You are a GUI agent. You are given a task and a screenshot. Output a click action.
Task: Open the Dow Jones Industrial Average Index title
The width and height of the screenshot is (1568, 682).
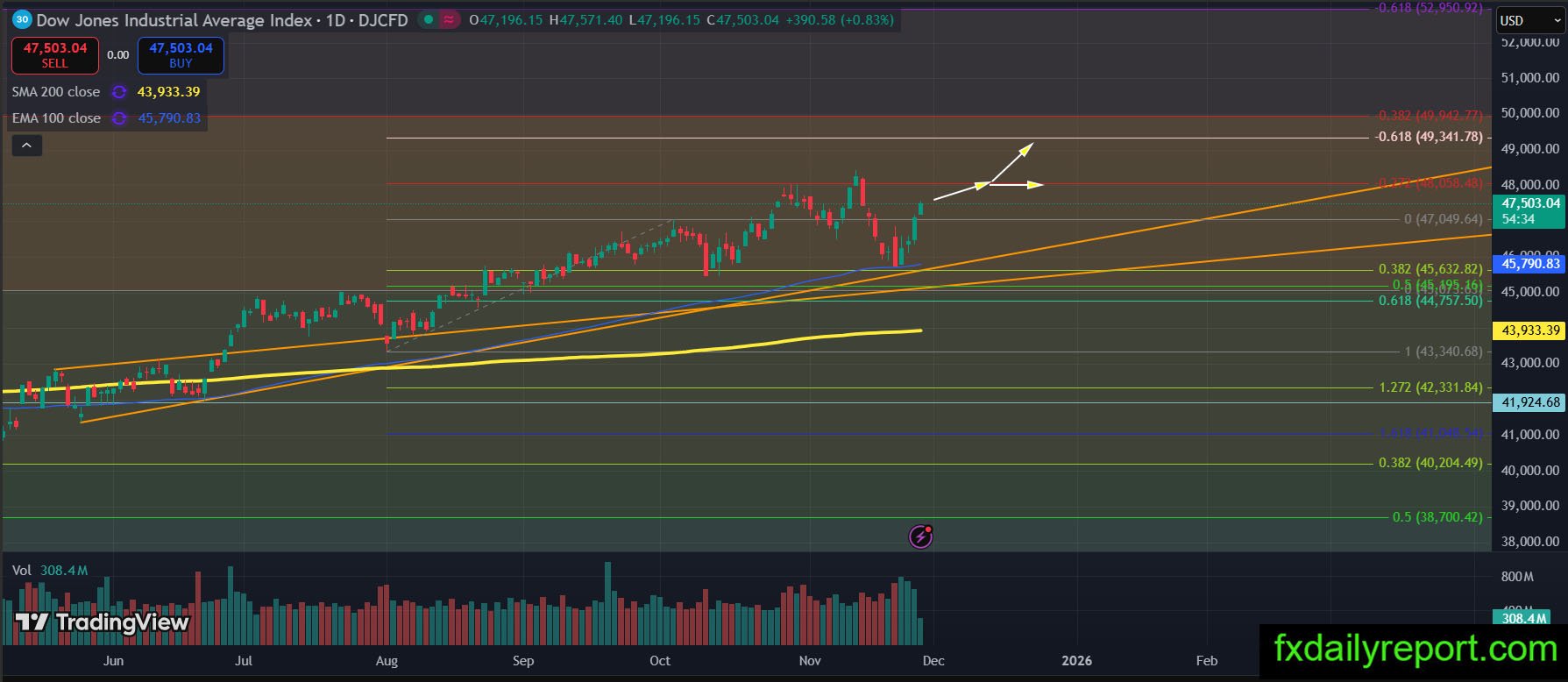(174, 19)
